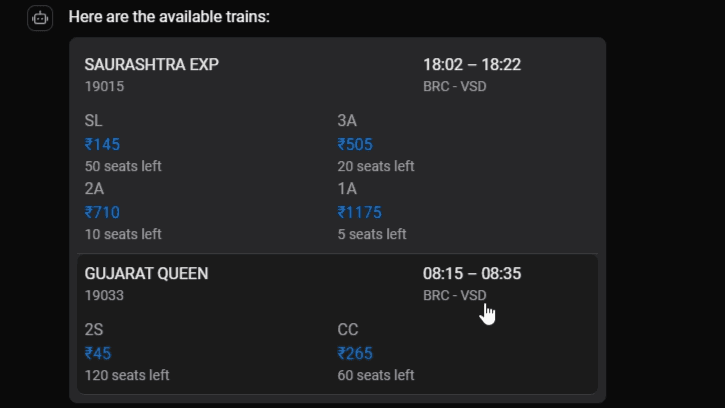Click the 18:02 – 18:22 departure time
Viewport: 725px width, 408px height.
[472, 65]
